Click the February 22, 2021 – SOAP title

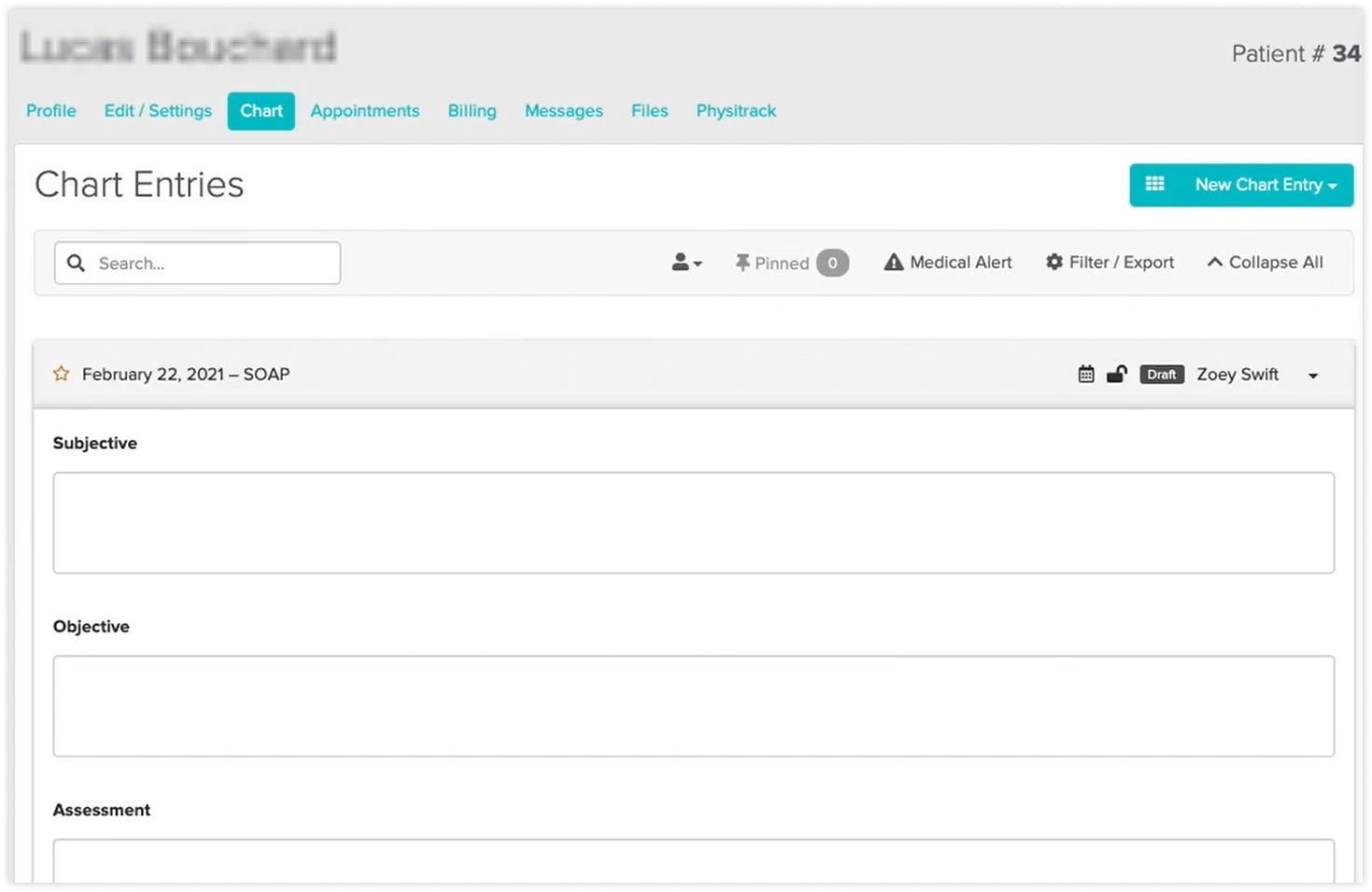(186, 374)
